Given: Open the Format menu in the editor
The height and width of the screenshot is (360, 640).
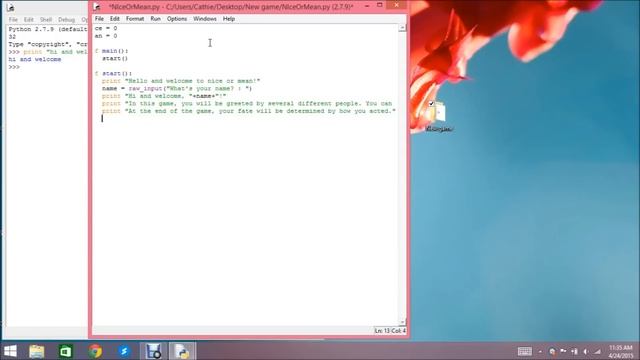Looking at the screenshot, I should click(x=135, y=19).
